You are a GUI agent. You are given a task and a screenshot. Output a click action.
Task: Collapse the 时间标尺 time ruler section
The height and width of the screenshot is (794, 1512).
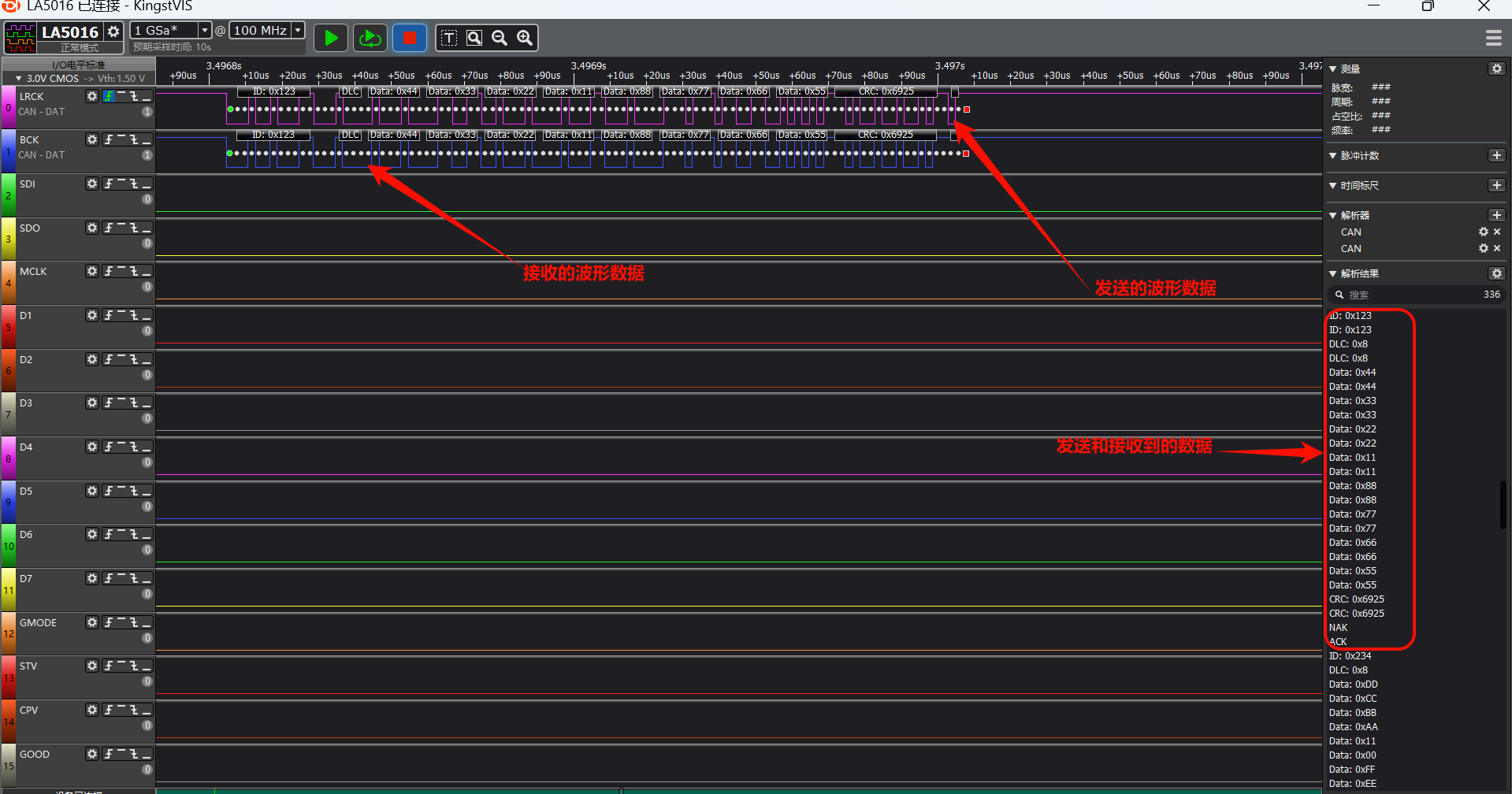[1333, 186]
